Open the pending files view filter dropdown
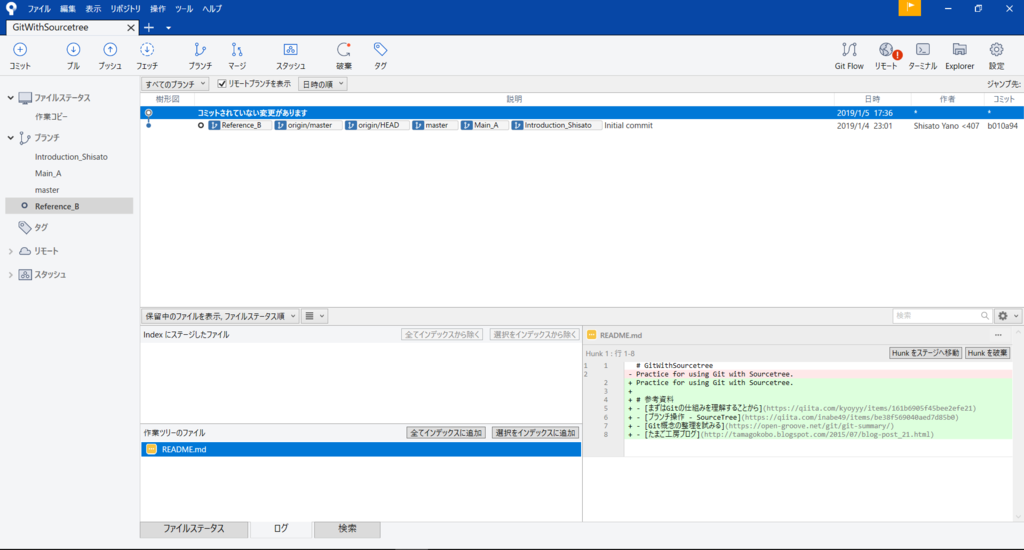The image size is (1024, 550). [x=220, y=316]
